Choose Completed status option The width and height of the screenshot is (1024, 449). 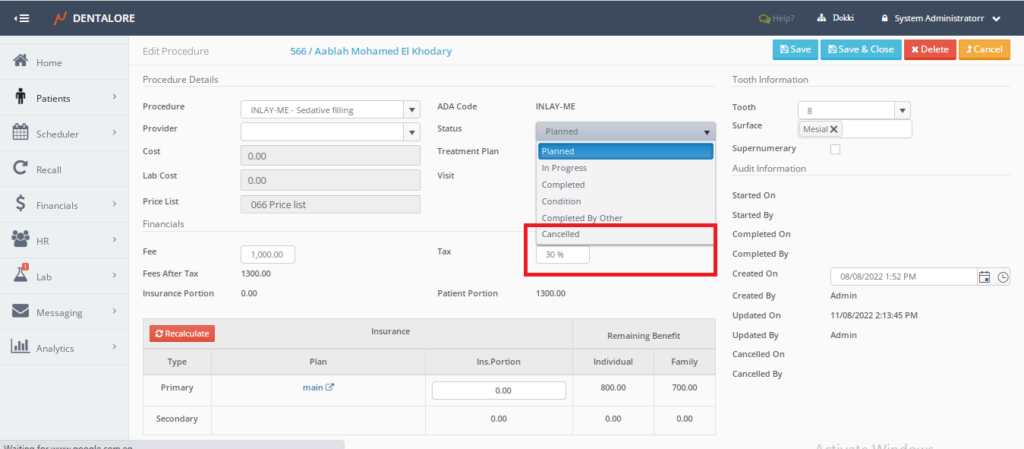coord(563,185)
